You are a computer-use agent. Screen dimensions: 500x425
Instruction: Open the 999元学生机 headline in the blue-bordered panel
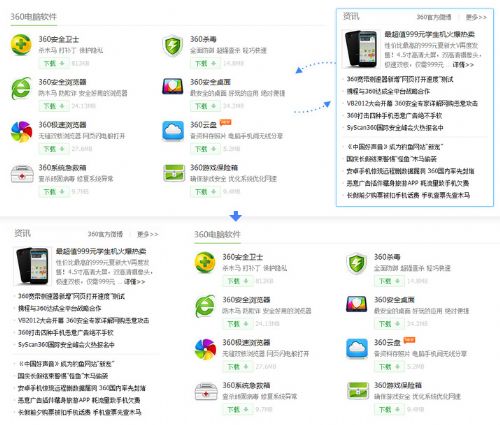pyautogui.click(x=429, y=34)
